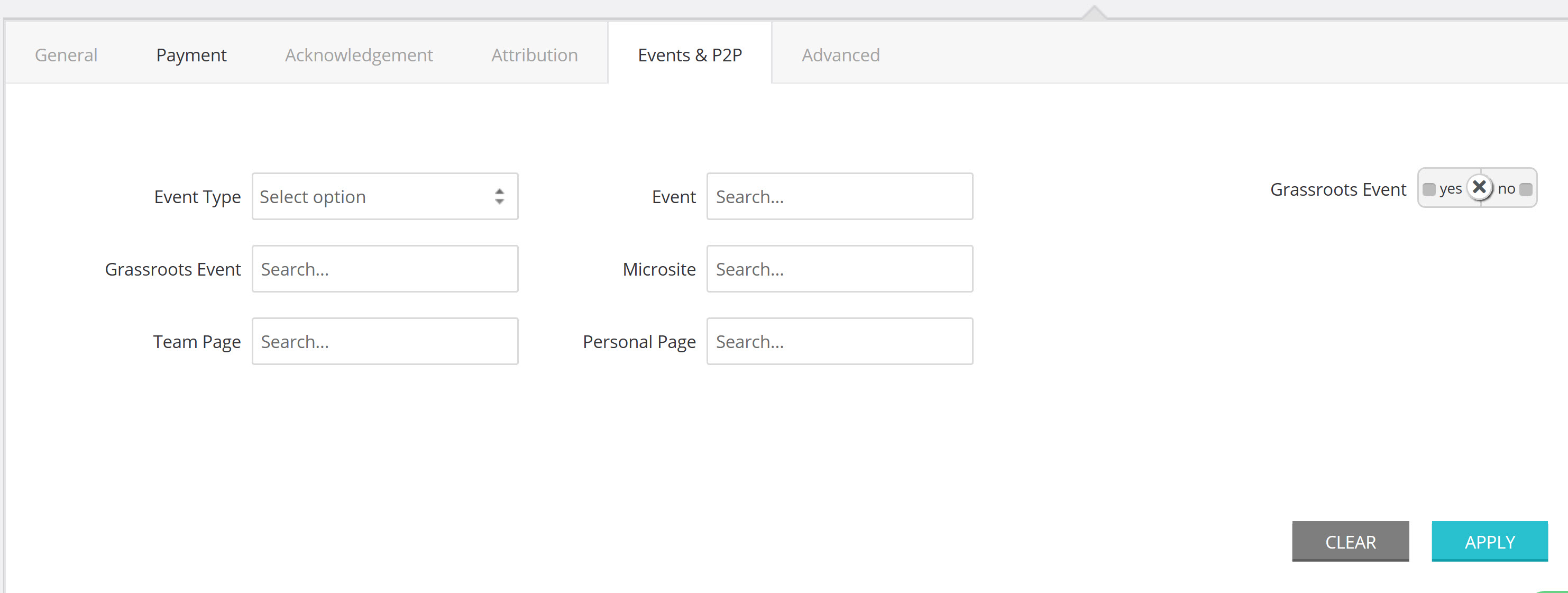Switch to the Payment tab
The image size is (1568, 593).
coord(191,55)
